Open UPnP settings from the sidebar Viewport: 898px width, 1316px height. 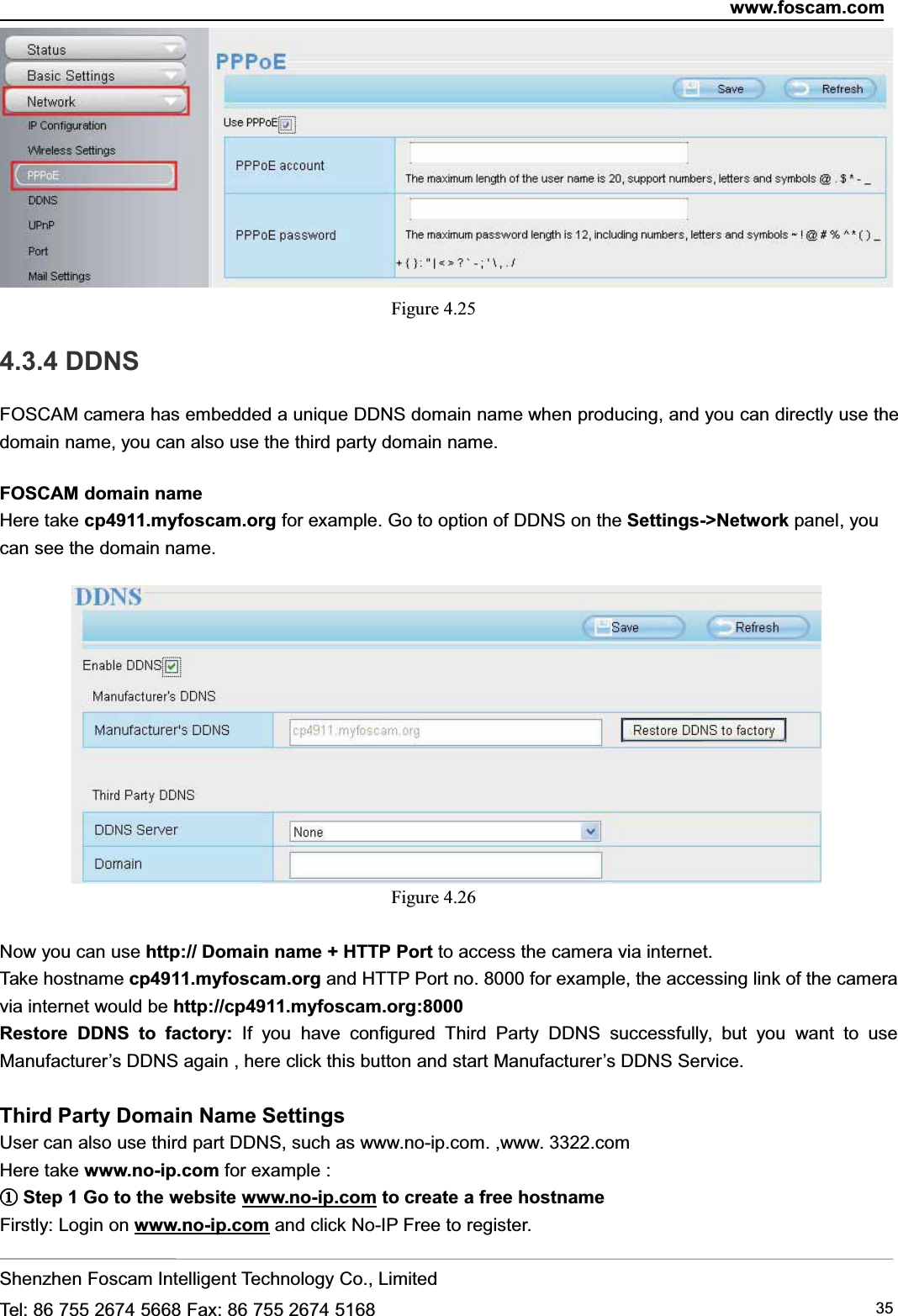[41, 225]
